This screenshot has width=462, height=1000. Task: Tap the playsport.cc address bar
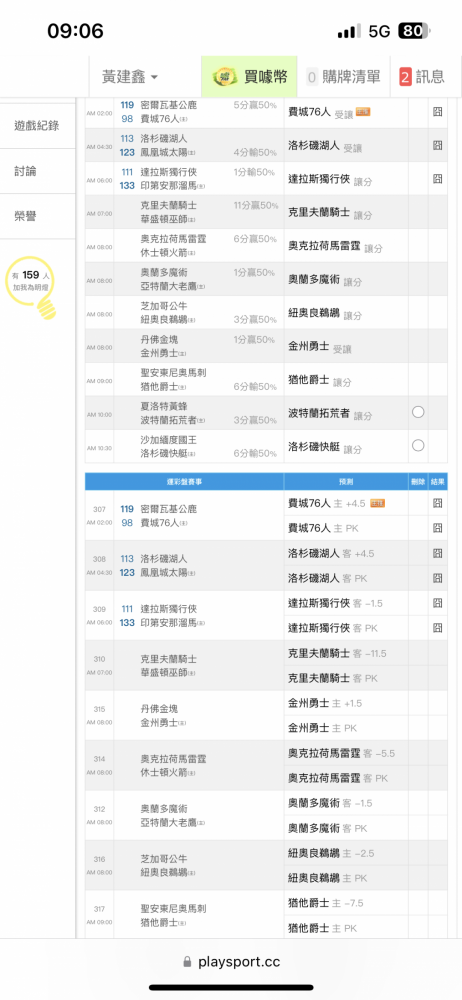pos(231,962)
